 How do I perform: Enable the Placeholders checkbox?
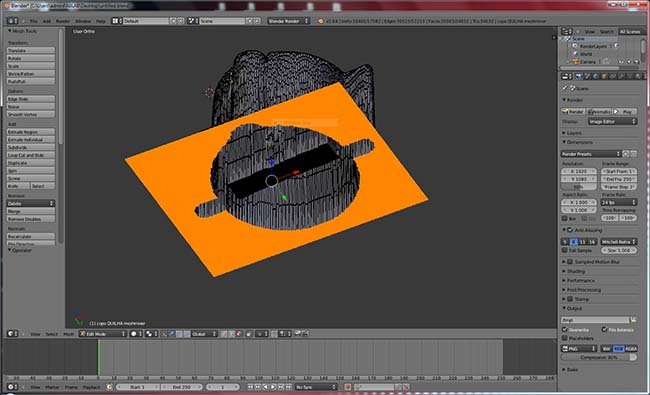pyautogui.click(x=565, y=338)
